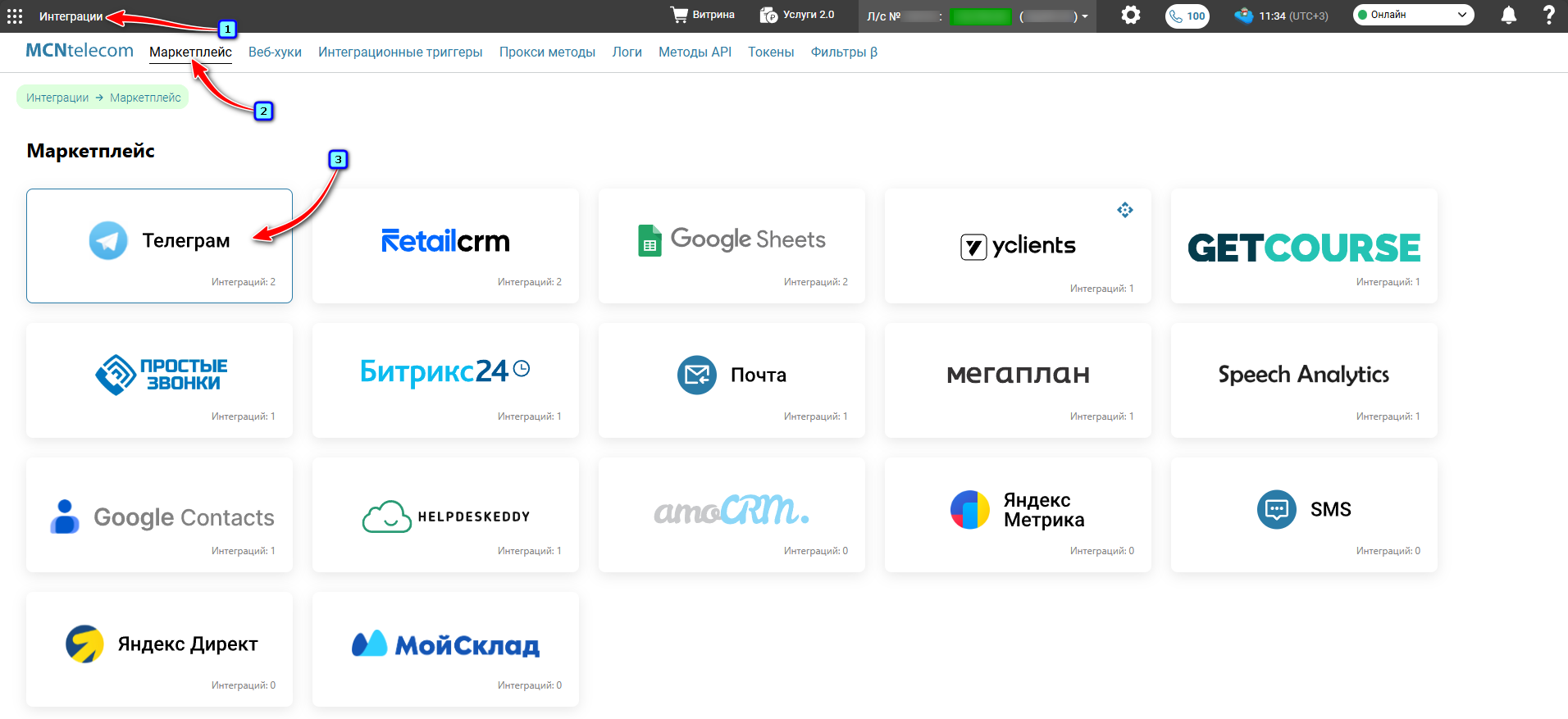Select the Фильтры β tab

point(844,52)
